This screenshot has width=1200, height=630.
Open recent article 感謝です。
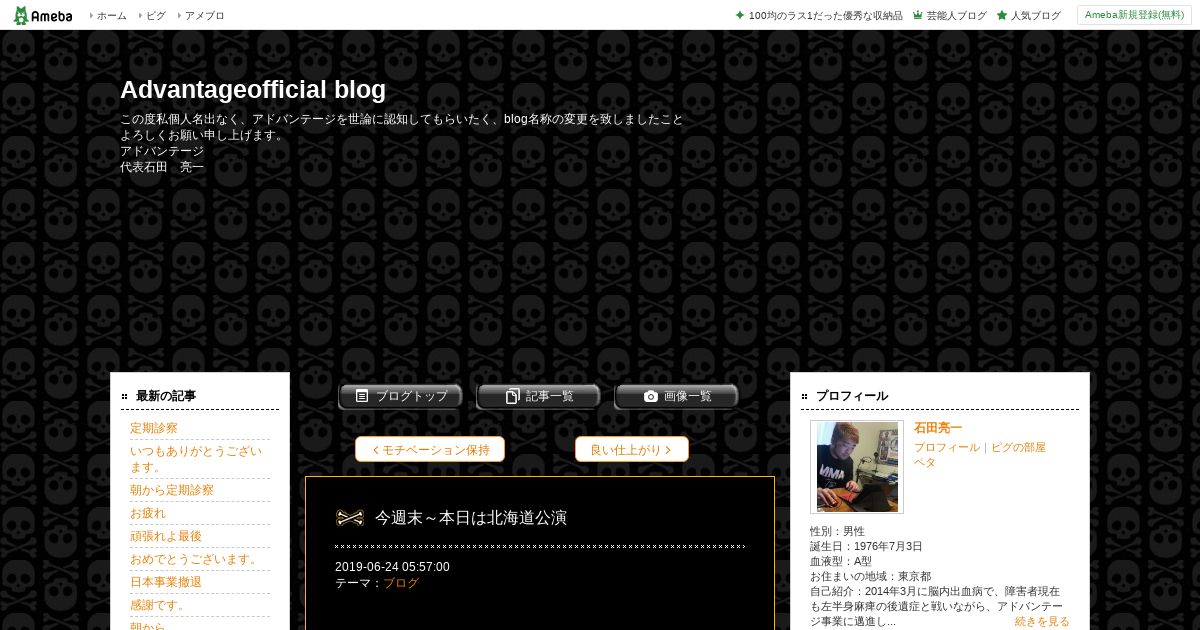click(160, 605)
